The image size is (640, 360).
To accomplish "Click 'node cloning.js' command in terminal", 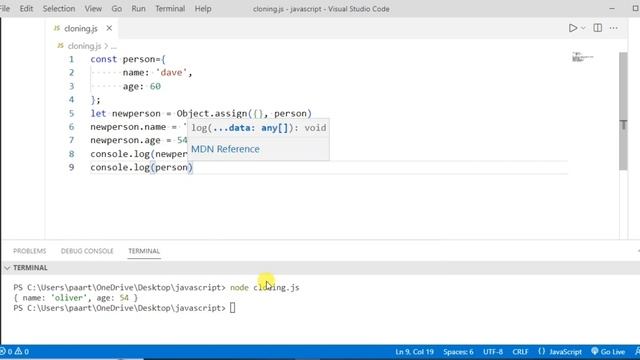I will point(264,287).
